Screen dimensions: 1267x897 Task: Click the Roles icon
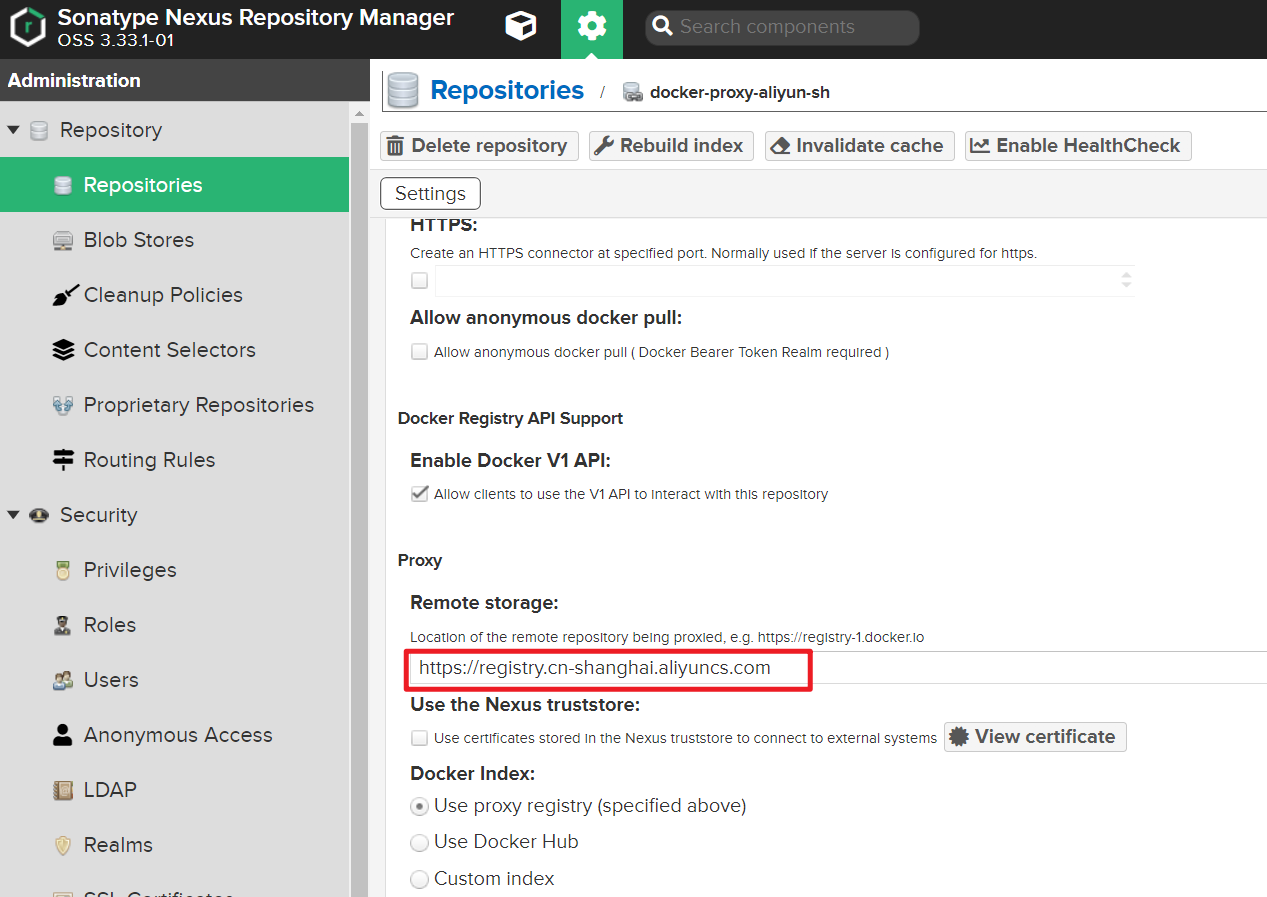pos(63,625)
